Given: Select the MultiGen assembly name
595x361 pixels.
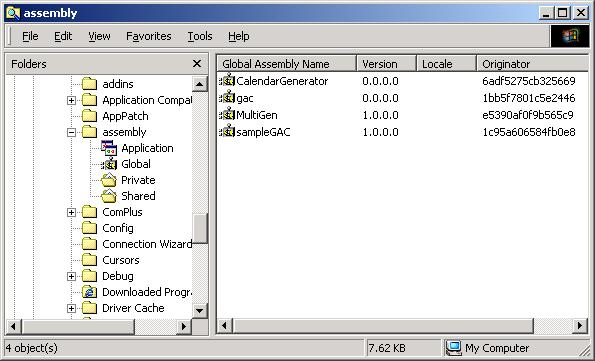Looking at the screenshot, I should point(257,115).
